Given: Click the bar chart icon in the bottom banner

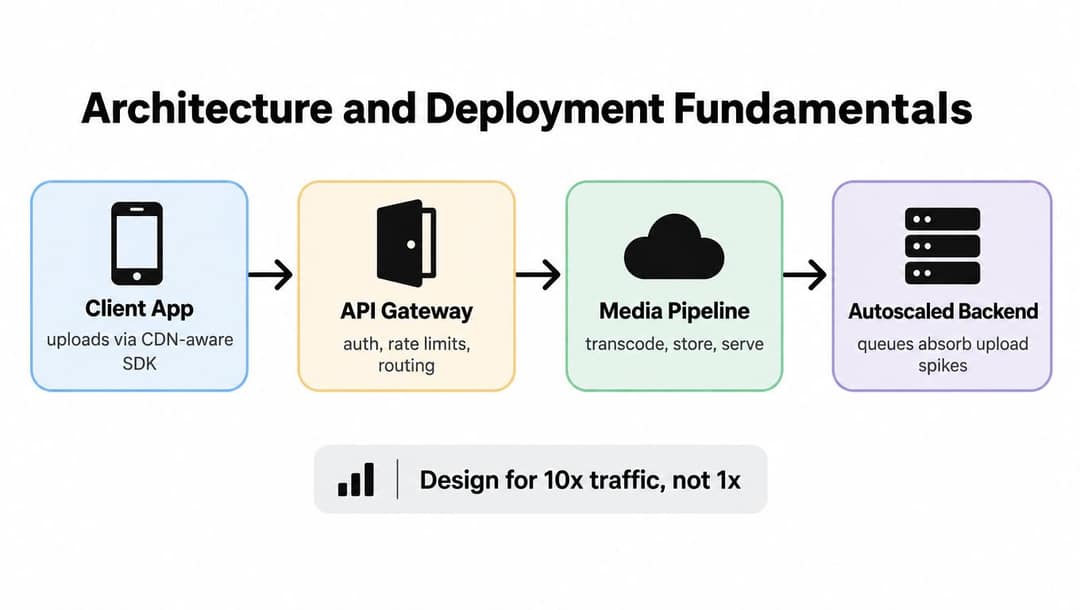Looking at the screenshot, I should [356, 479].
